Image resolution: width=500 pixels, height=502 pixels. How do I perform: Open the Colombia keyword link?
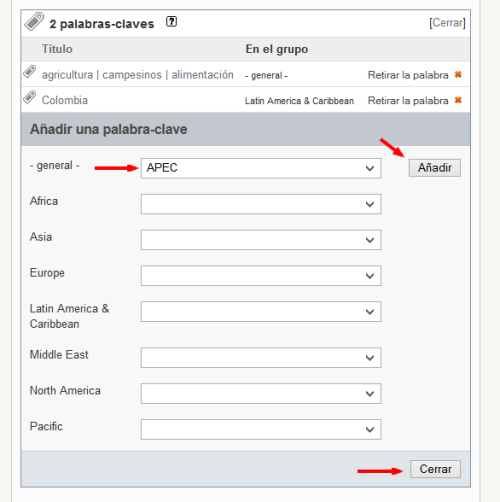65,100
